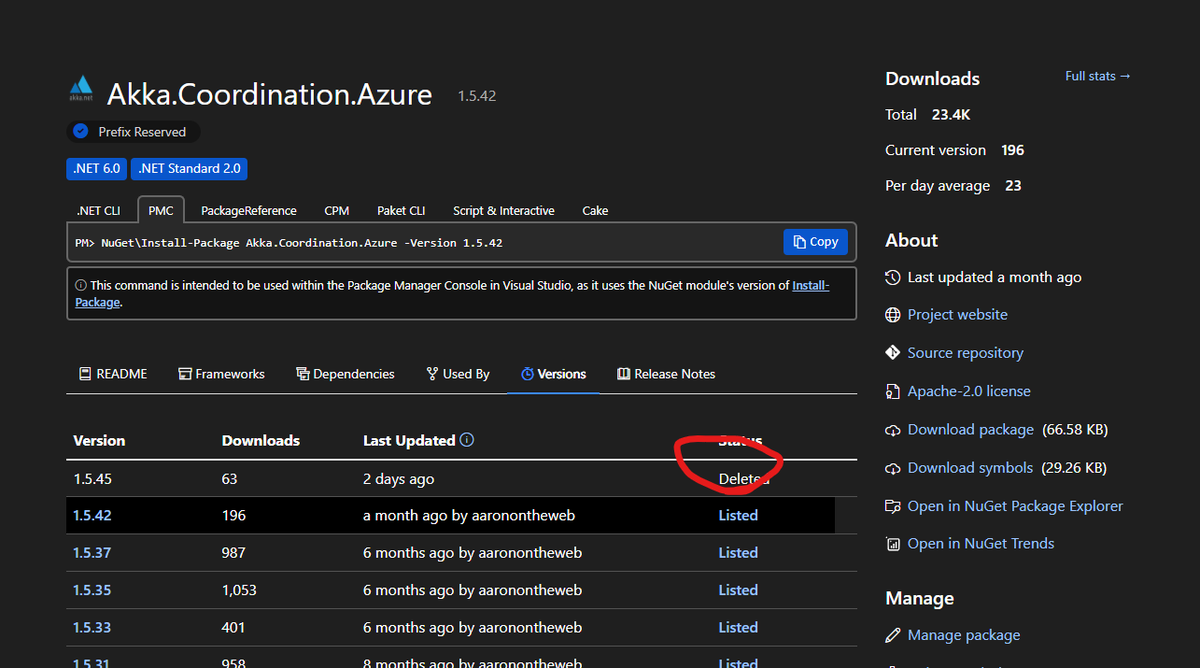Click the Prefix Reserved checkmark badge icon

tap(81, 132)
